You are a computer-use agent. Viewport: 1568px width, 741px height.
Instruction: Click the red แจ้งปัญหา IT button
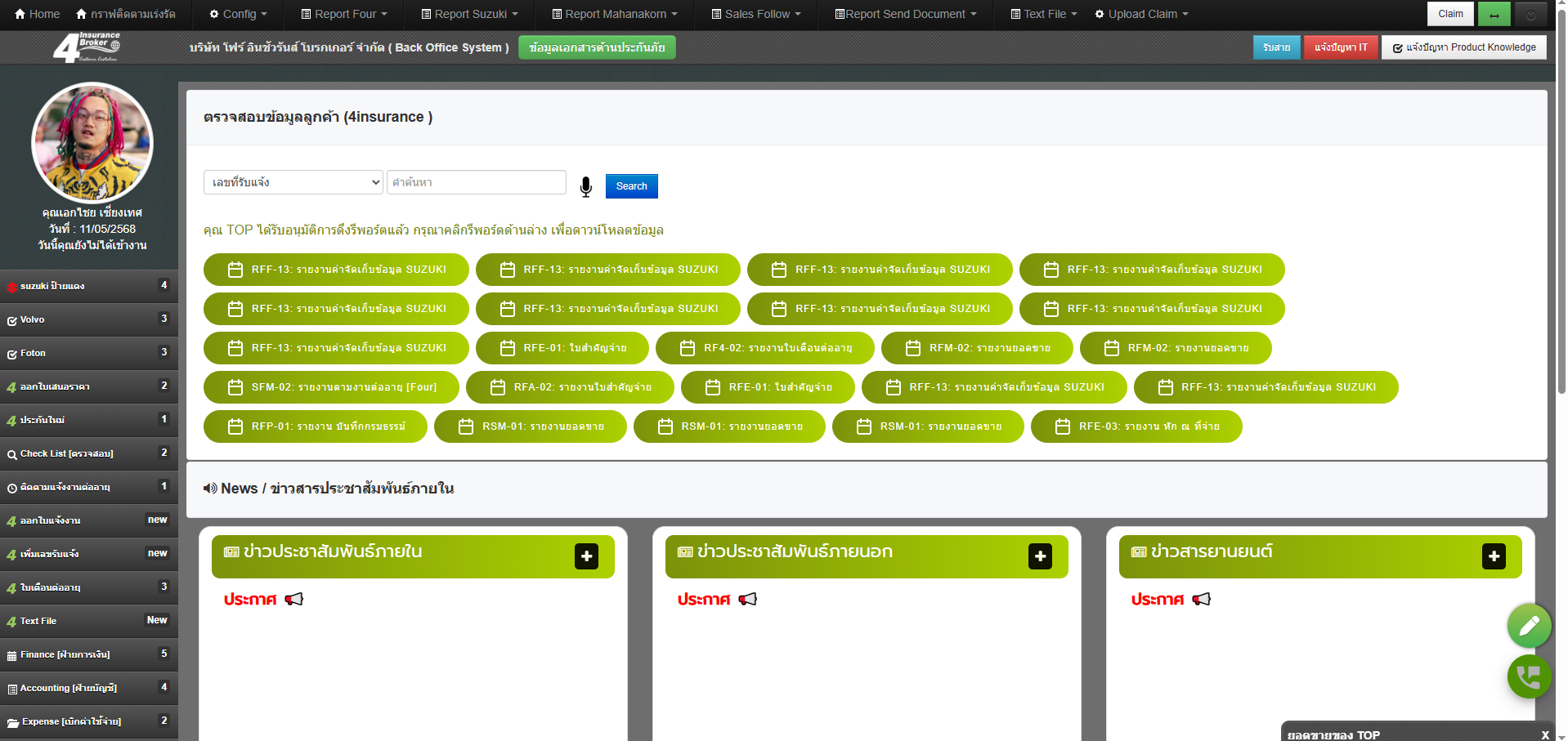(x=1340, y=47)
